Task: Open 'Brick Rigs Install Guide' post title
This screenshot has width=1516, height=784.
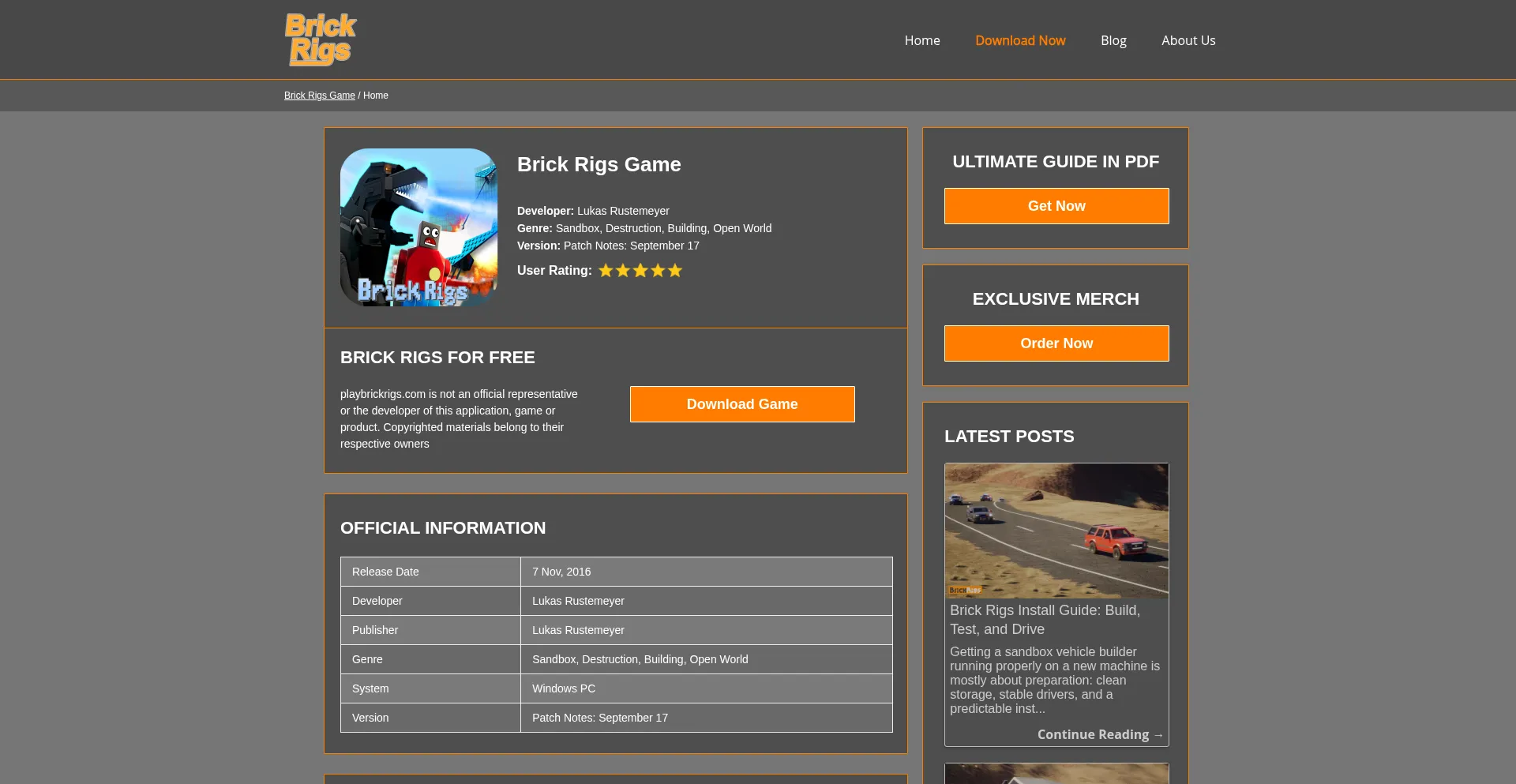Action: 1045,620
